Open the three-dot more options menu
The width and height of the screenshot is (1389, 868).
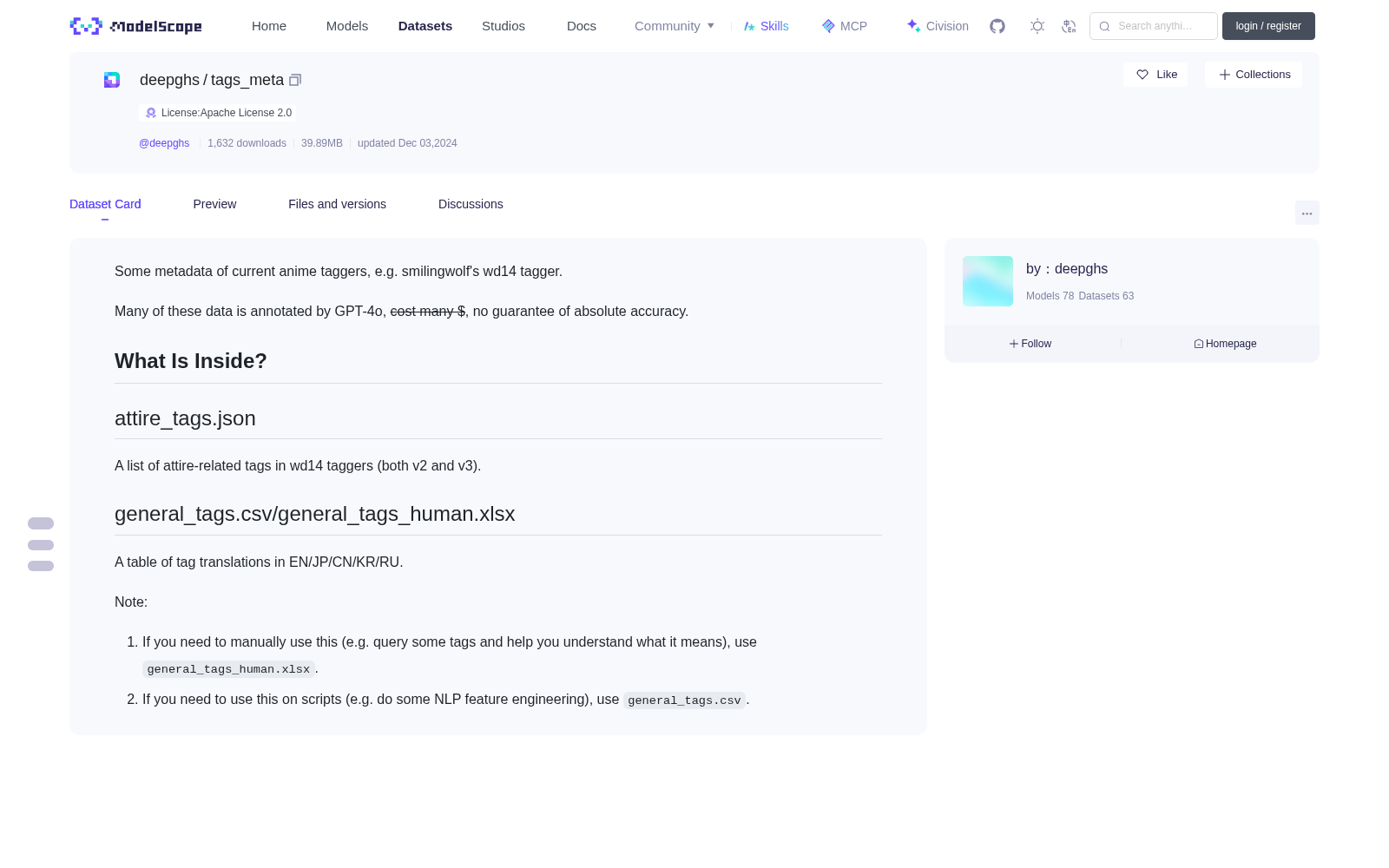[1307, 213]
